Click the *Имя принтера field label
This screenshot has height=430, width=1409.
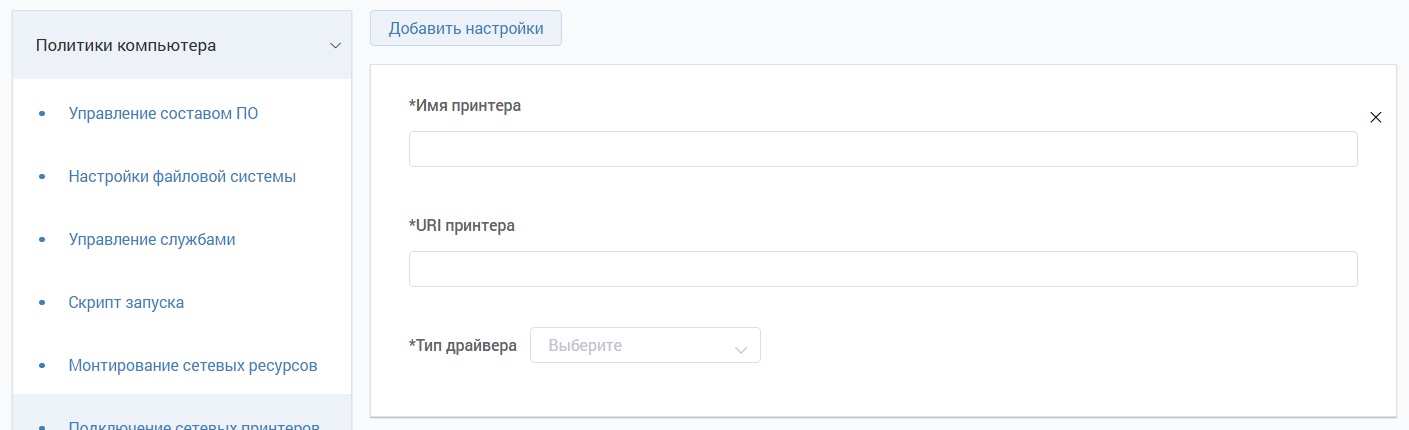465,105
